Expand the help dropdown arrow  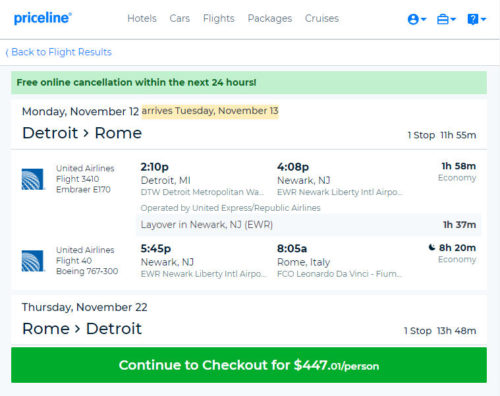[x=483, y=19]
